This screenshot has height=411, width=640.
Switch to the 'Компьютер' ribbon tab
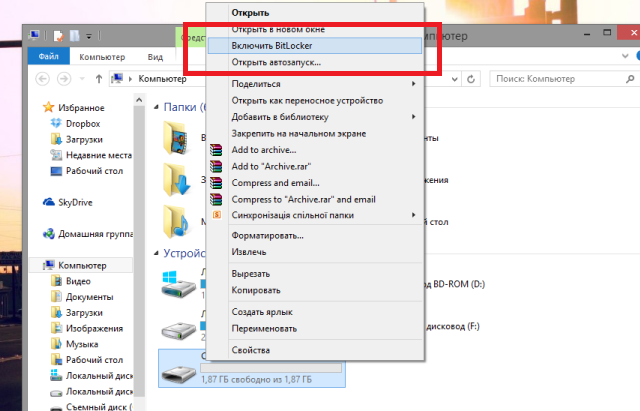point(102,57)
